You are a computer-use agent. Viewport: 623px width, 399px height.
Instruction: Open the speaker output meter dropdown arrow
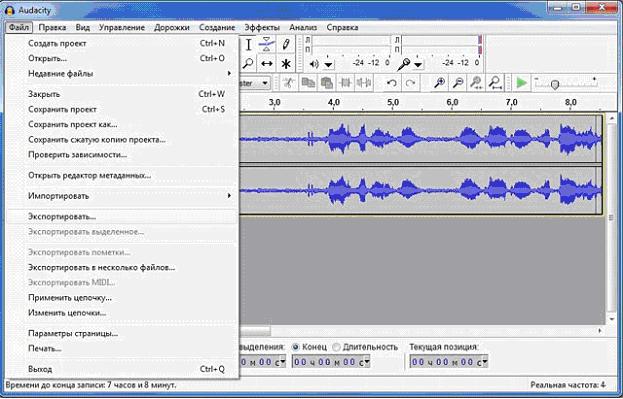328,64
